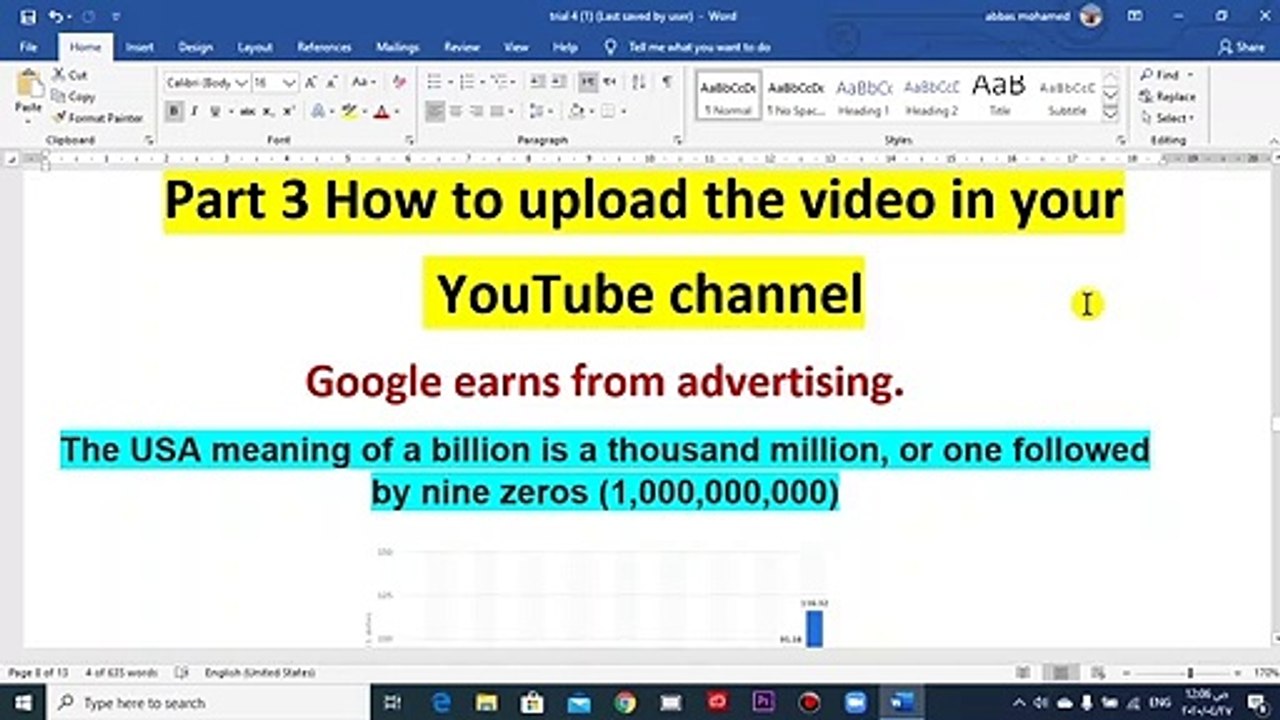Increase font size with Grow Font
Screen dimensions: 1280x720
click(x=311, y=82)
